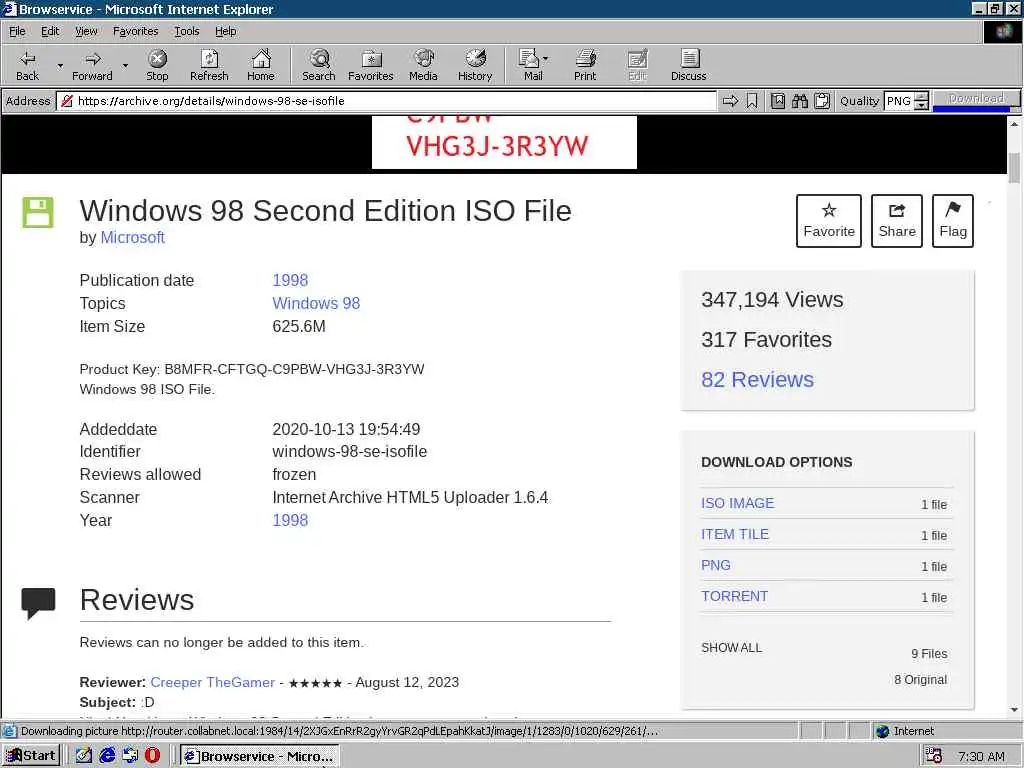This screenshot has width=1024, height=768.
Task: Download the ISO IMAGE option
Action: click(737, 504)
